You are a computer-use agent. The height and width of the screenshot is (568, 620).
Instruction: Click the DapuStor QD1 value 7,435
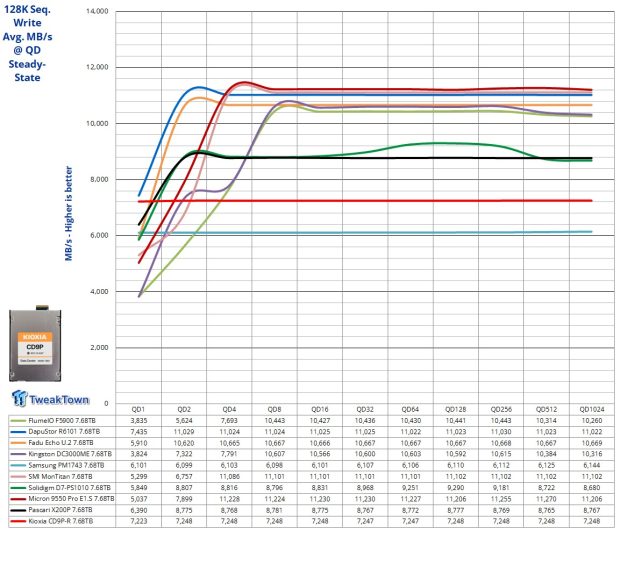tap(139, 432)
